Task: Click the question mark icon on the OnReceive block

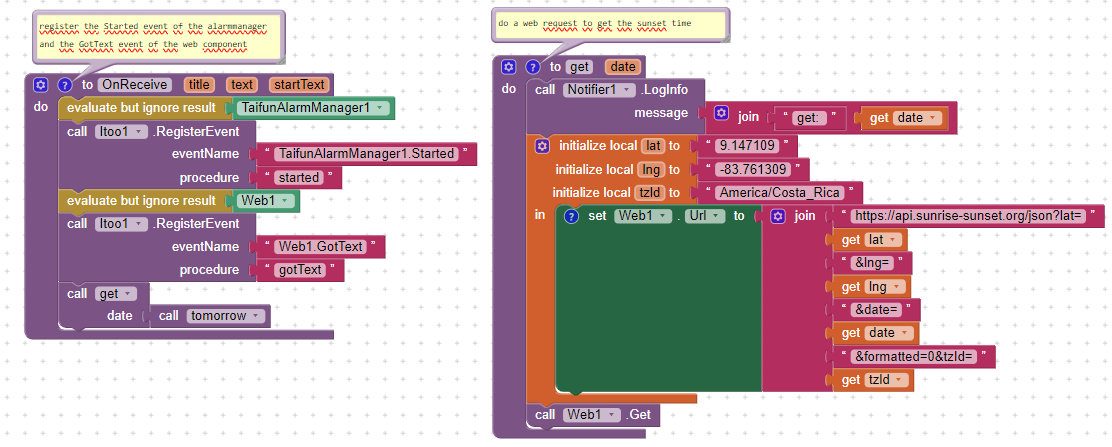Action: click(x=64, y=86)
